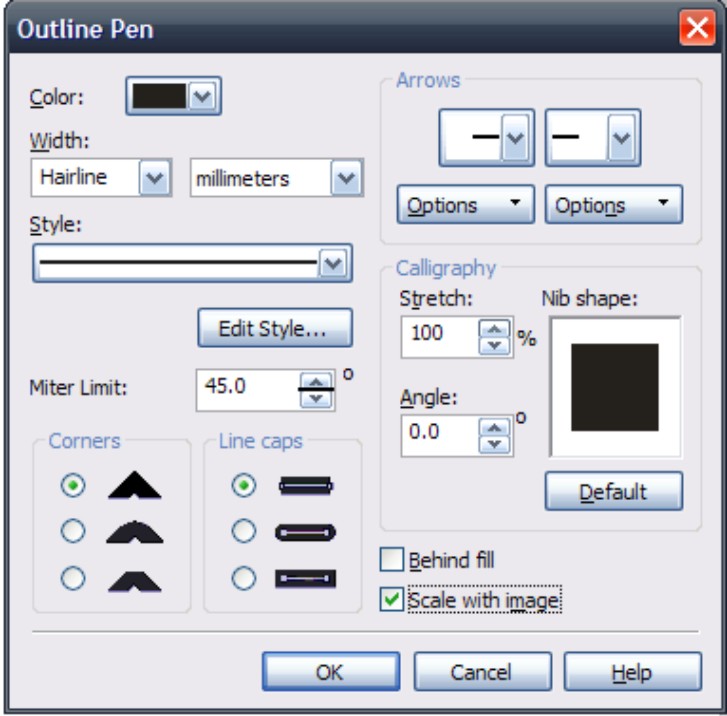Increase the Miter Limit using up arrow

click(x=316, y=382)
